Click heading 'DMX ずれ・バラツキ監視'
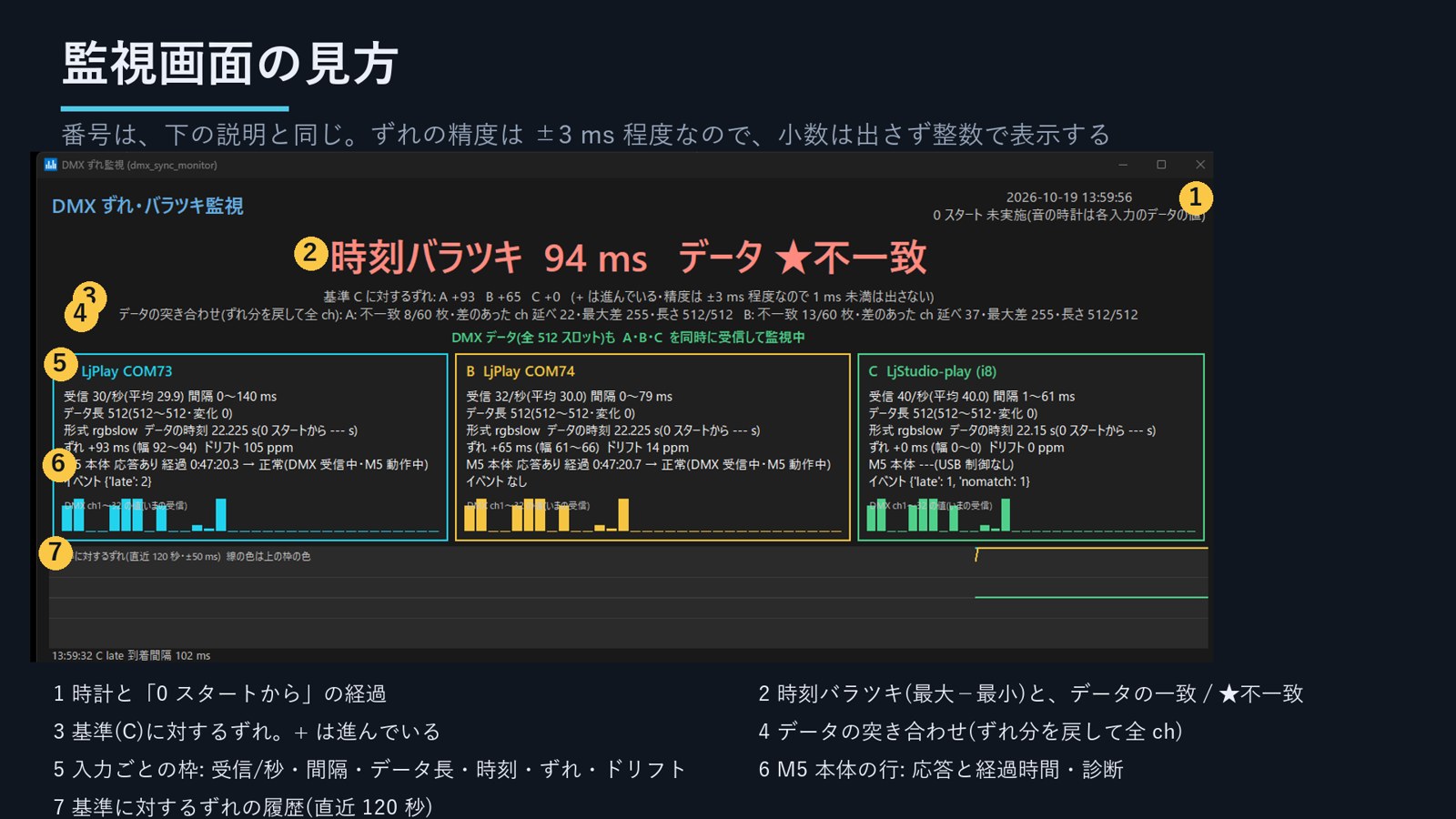This screenshot has height=819, width=1456. coord(147,206)
